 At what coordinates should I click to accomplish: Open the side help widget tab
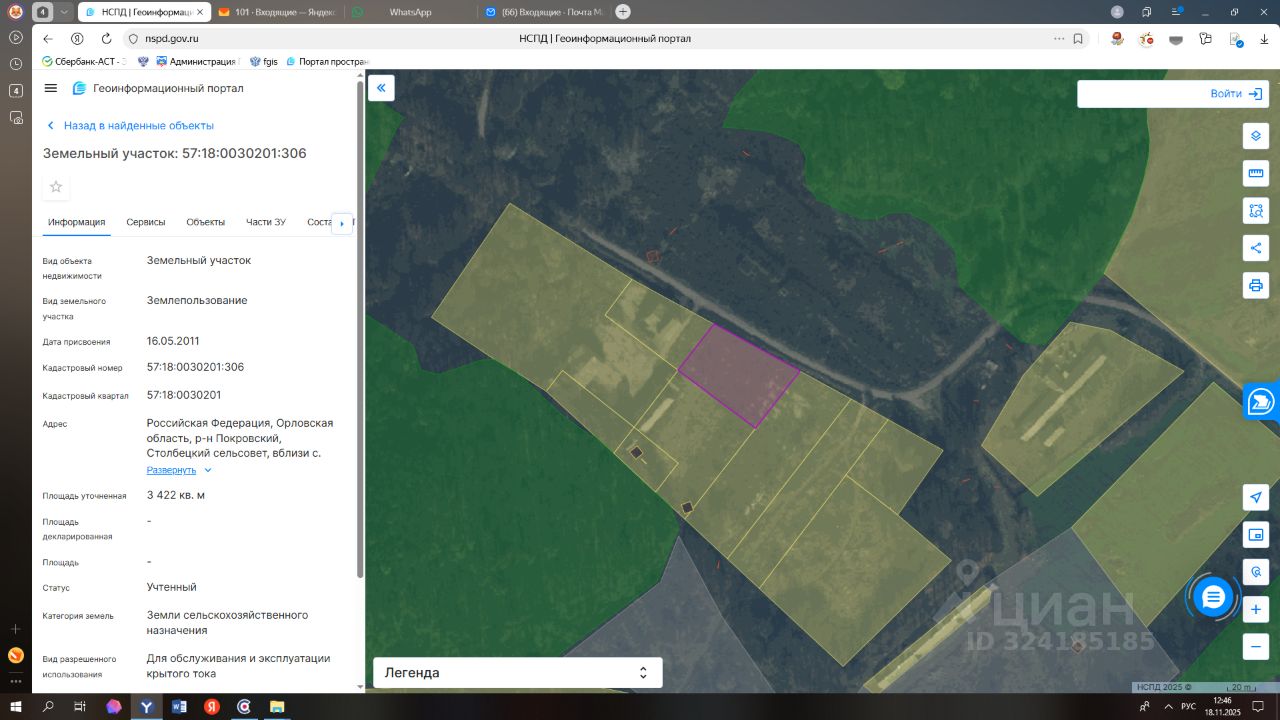tap(1262, 402)
